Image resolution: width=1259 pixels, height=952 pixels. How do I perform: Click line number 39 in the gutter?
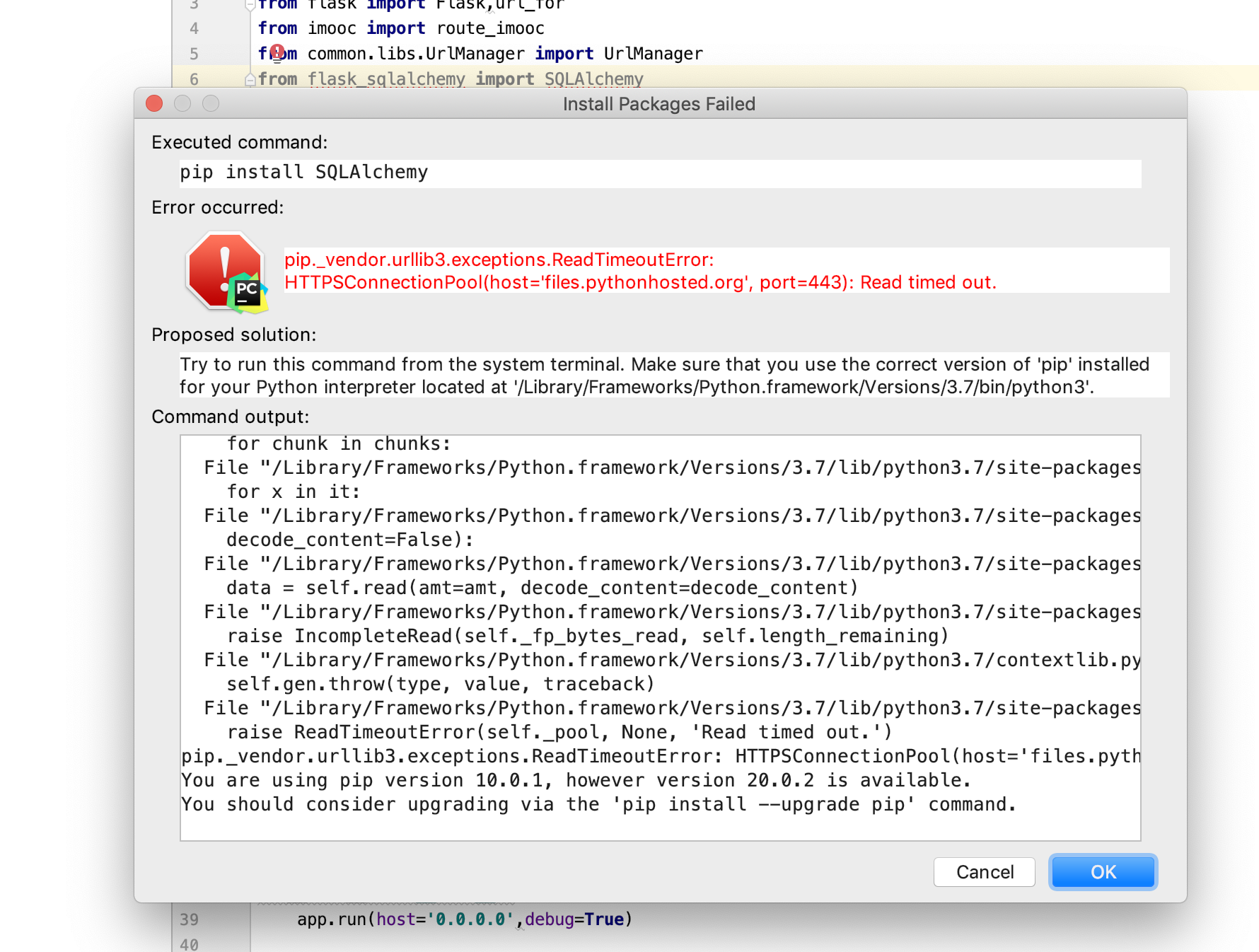[190, 919]
